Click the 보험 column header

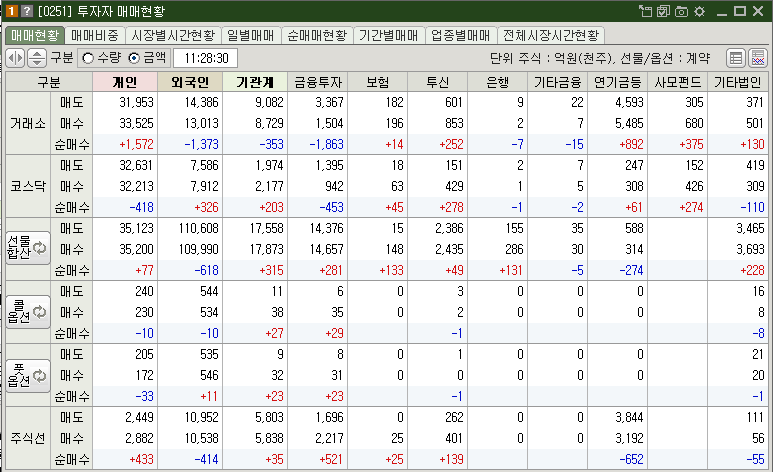(378, 82)
